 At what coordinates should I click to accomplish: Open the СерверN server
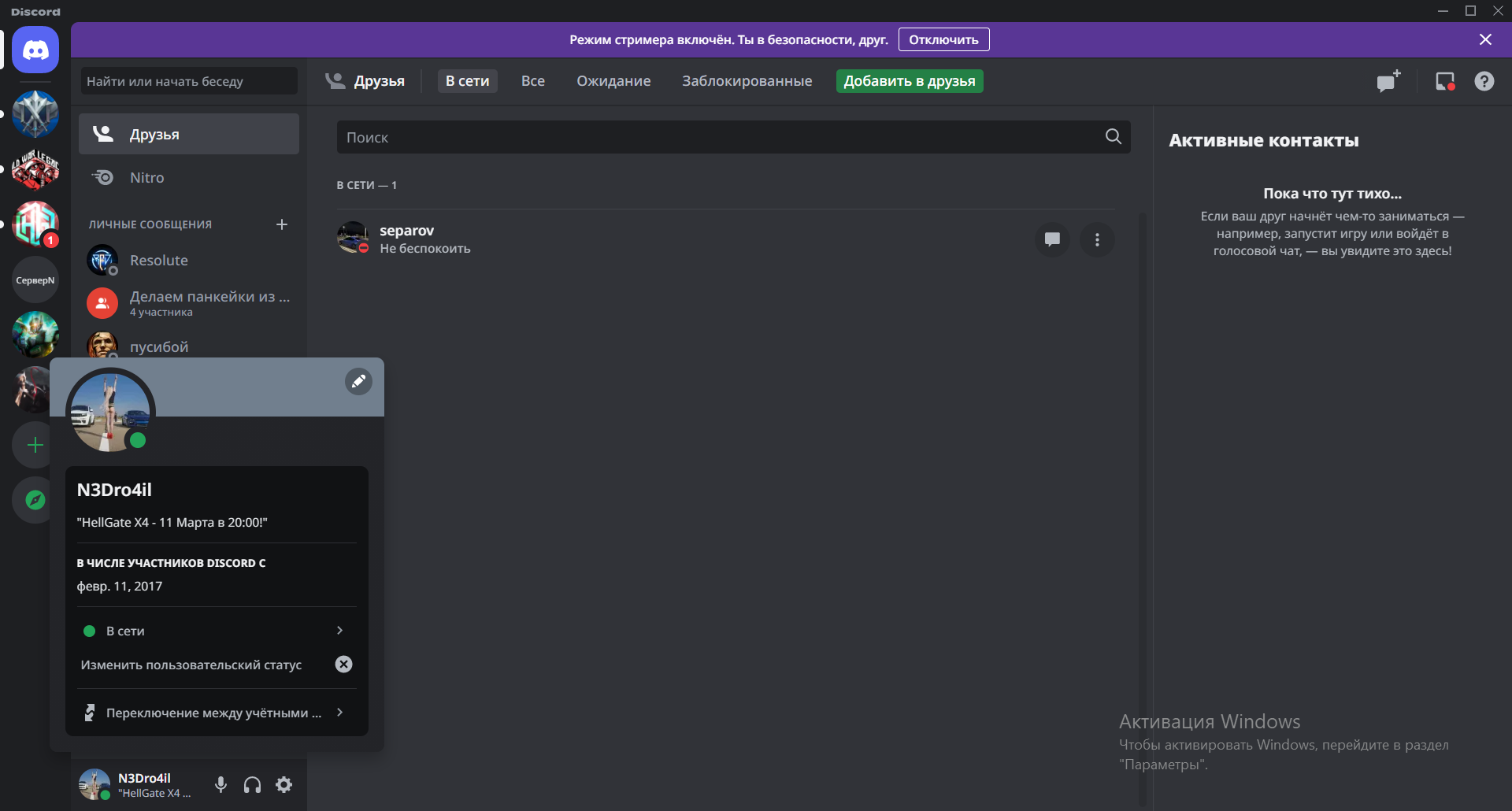pos(35,280)
